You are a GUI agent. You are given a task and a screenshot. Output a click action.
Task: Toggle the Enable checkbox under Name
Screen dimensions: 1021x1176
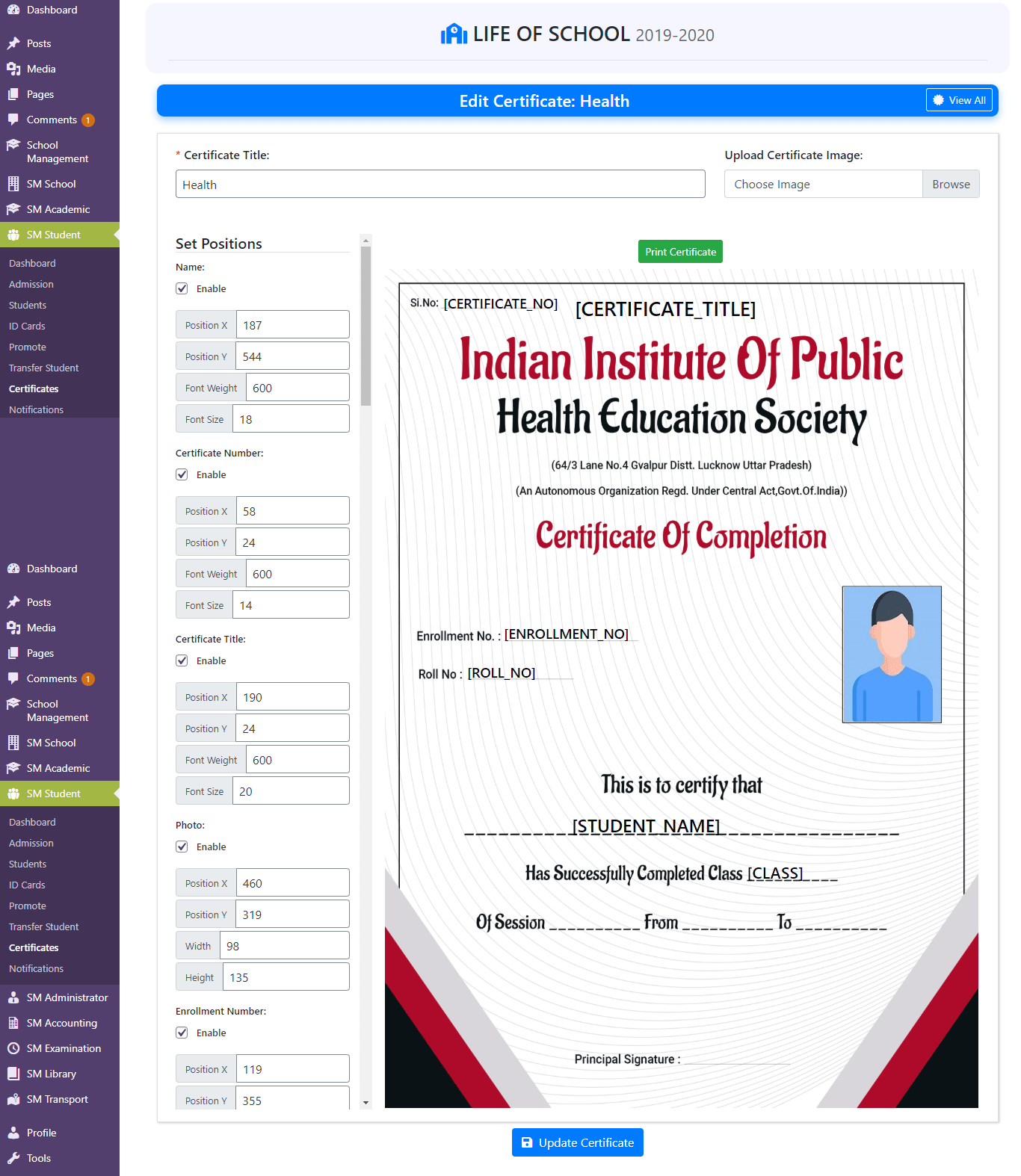tap(182, 288)
